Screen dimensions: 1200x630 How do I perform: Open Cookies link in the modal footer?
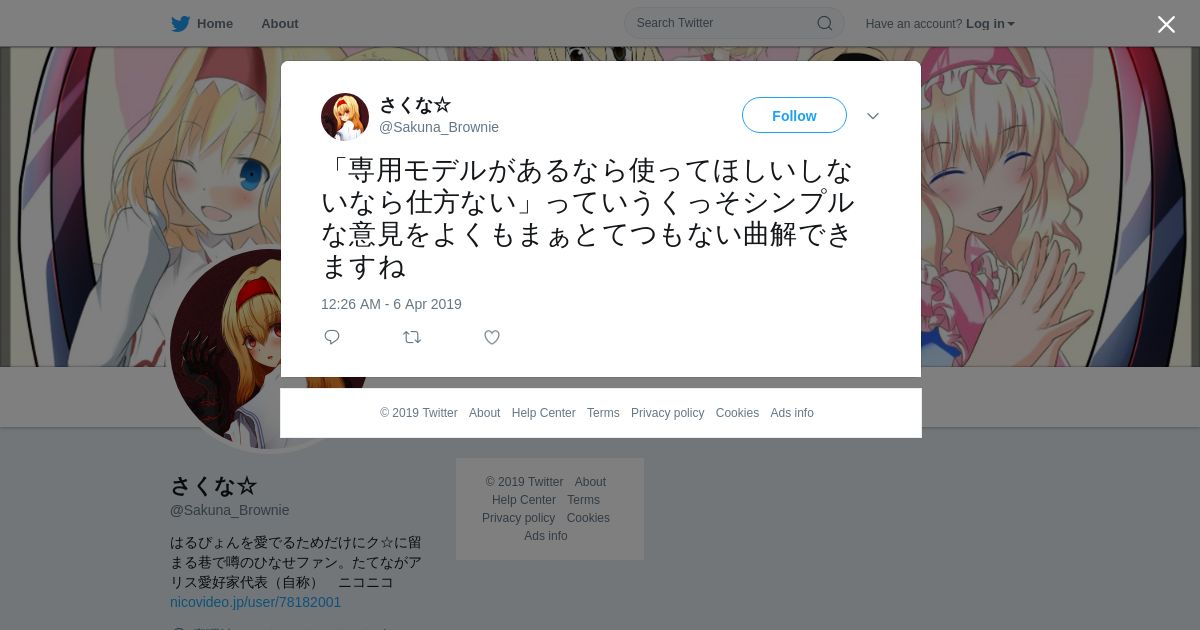[x=737, y=413]
